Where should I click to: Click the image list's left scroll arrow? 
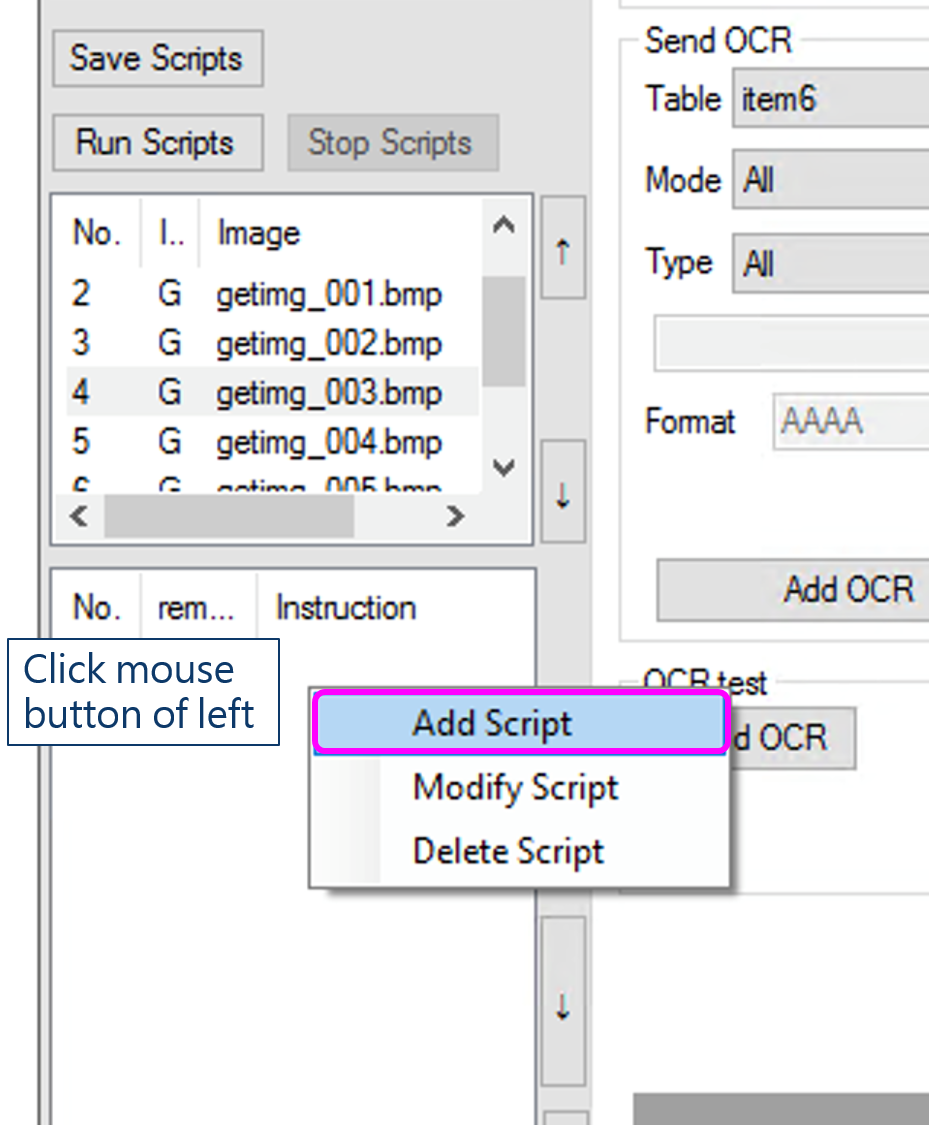click(79, 516)
